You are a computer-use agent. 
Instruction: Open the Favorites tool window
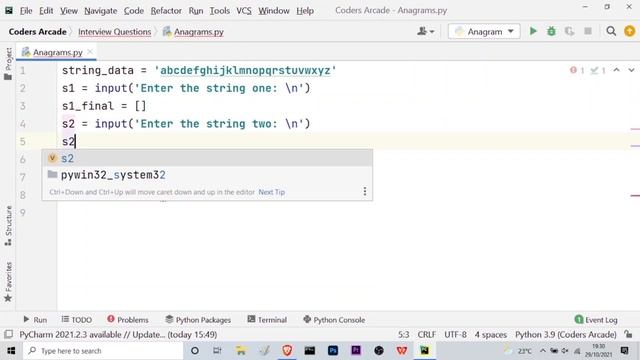[8, 282]
